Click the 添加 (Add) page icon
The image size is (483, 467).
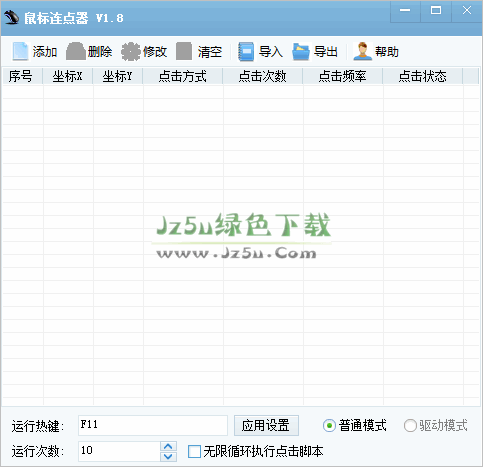(20, 51)
